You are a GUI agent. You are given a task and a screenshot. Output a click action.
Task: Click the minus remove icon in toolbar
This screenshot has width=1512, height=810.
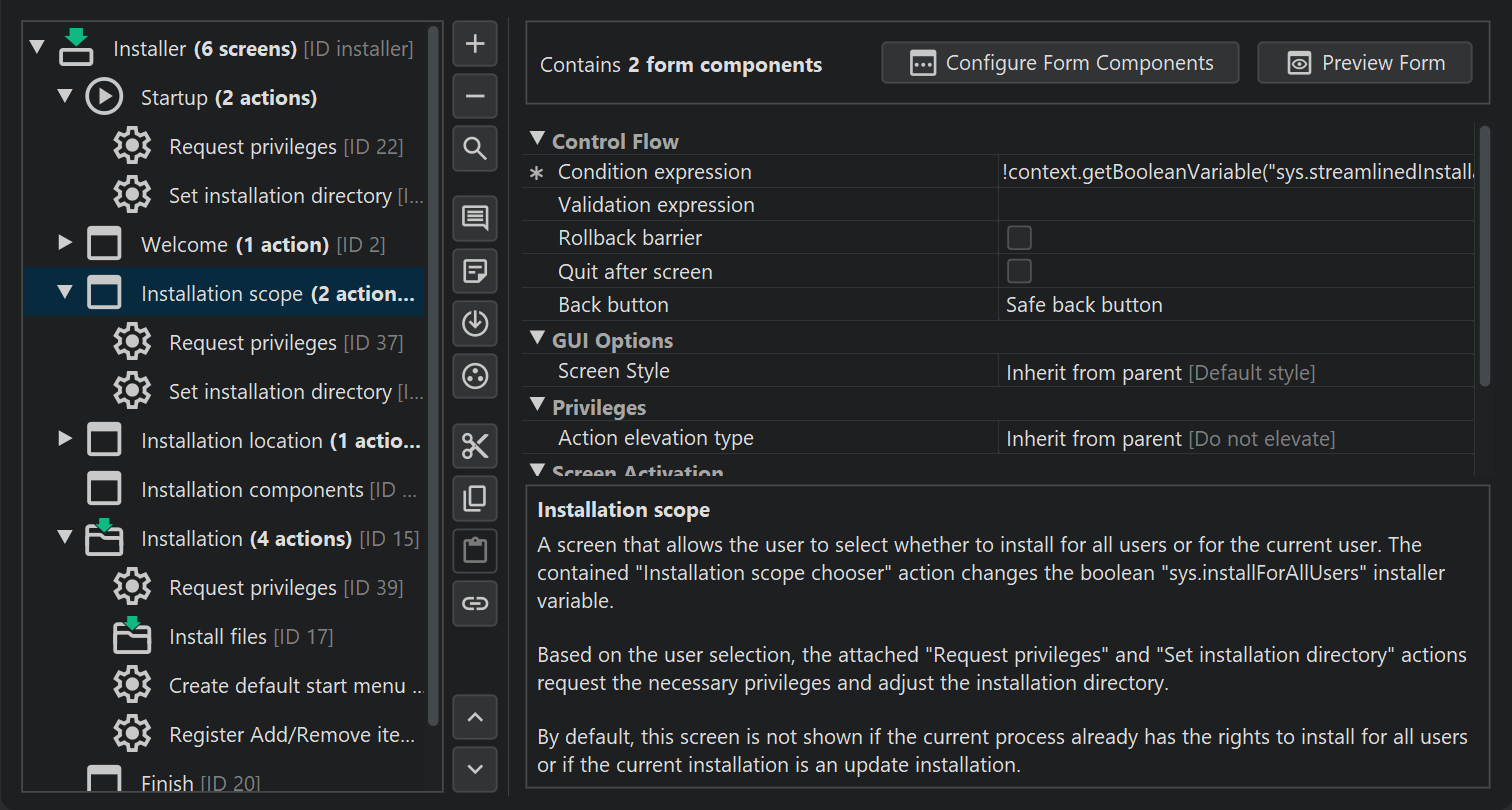point(475,97)
